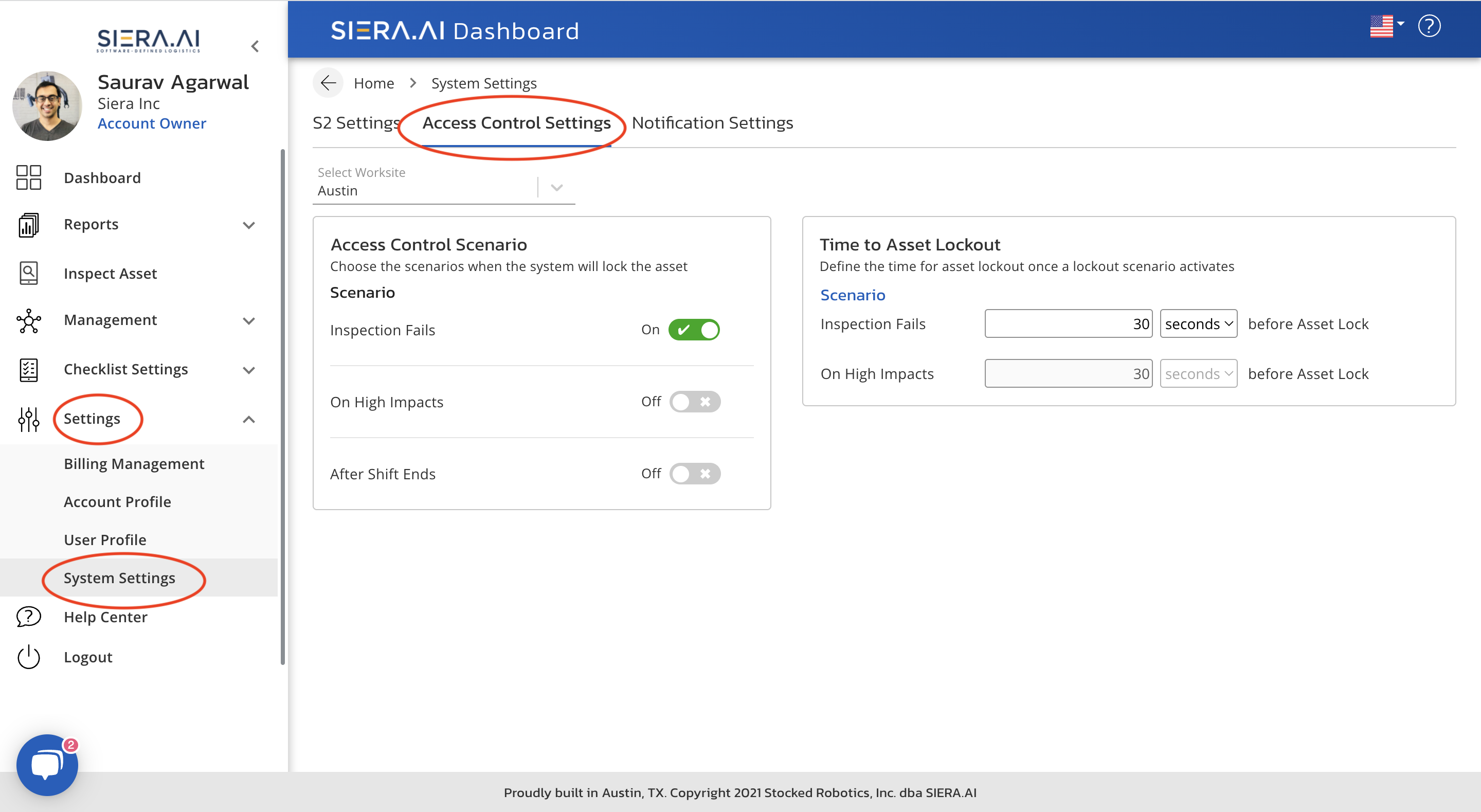Image resolution: width=1481 pixels, height=812 pixels.
Task: Click the Inspect Asset icon
Action: 28,273
